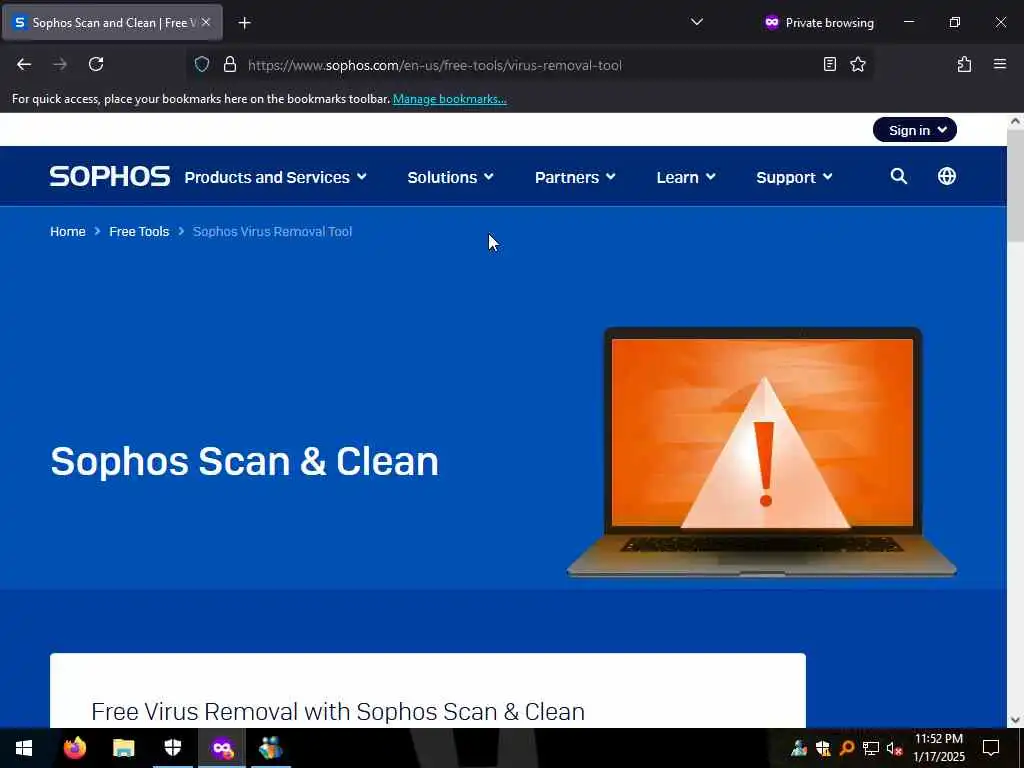
Task: Click scrollbar down arrow
Action: tap(1015, 720)
